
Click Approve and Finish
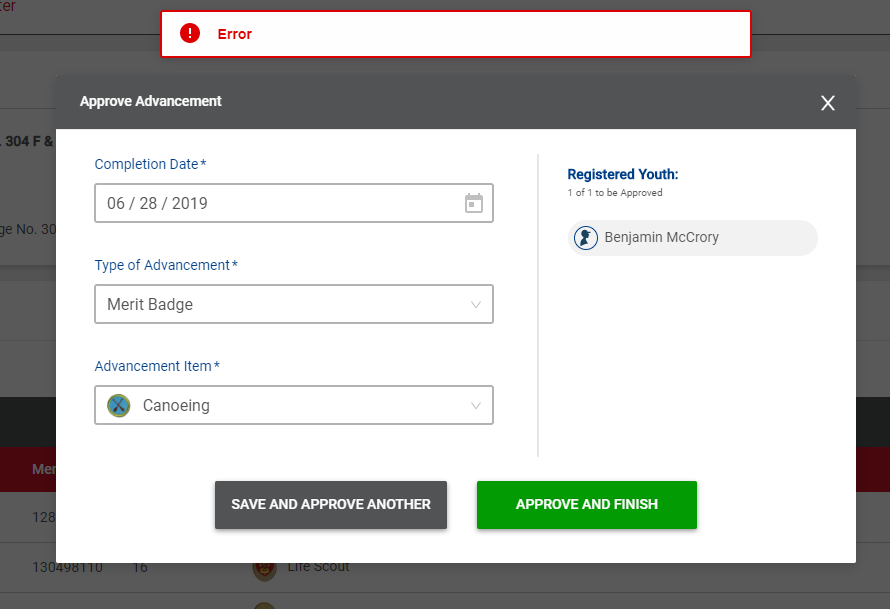tap(587, 505)
